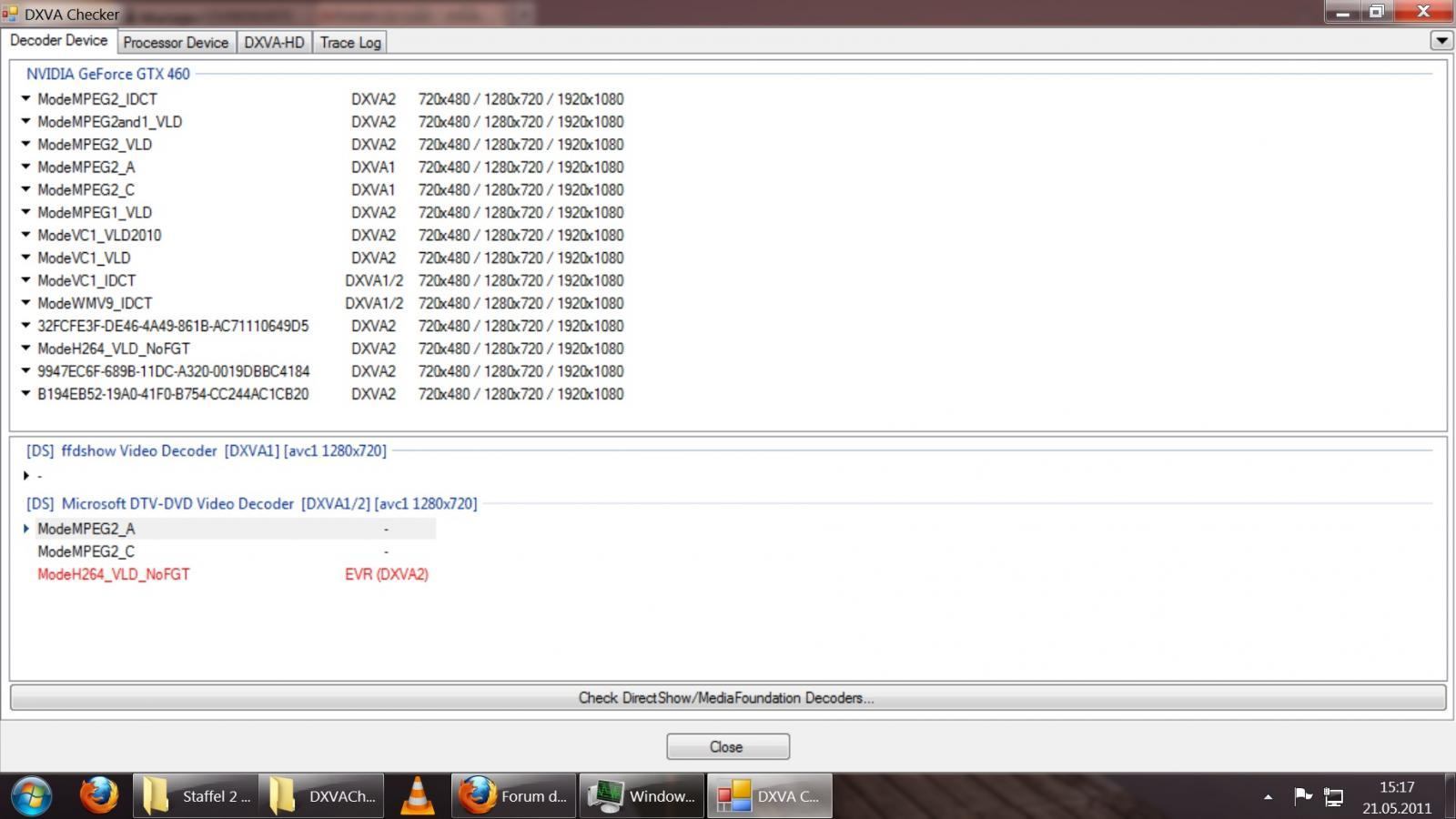1456x819 pixels.
Task: Click the NVIDIA GeForce GTX 460 heading
Action: point(108,74)
